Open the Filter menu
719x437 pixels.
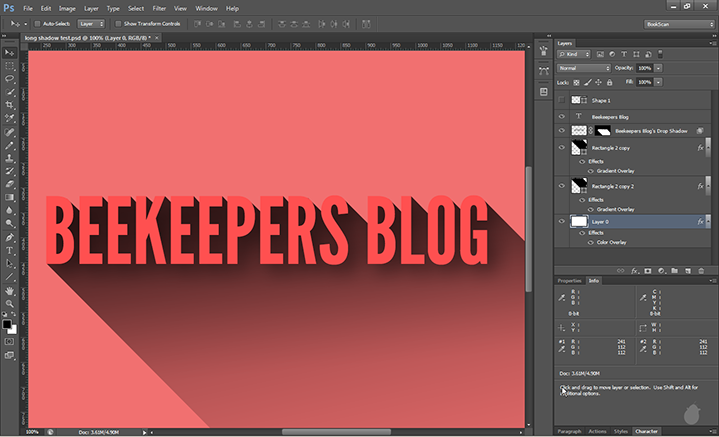pos(159,8)
